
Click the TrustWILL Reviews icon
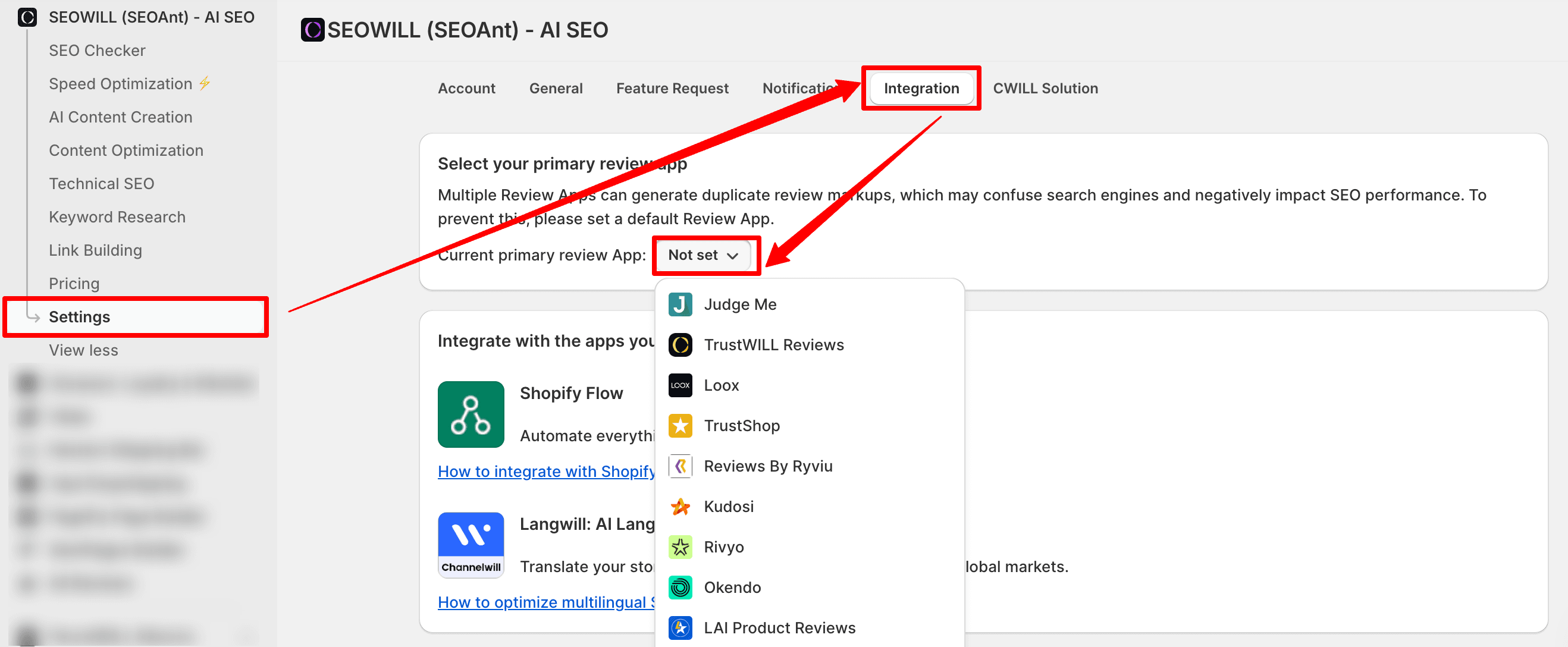pyautogui.click(x=680, y=344)
